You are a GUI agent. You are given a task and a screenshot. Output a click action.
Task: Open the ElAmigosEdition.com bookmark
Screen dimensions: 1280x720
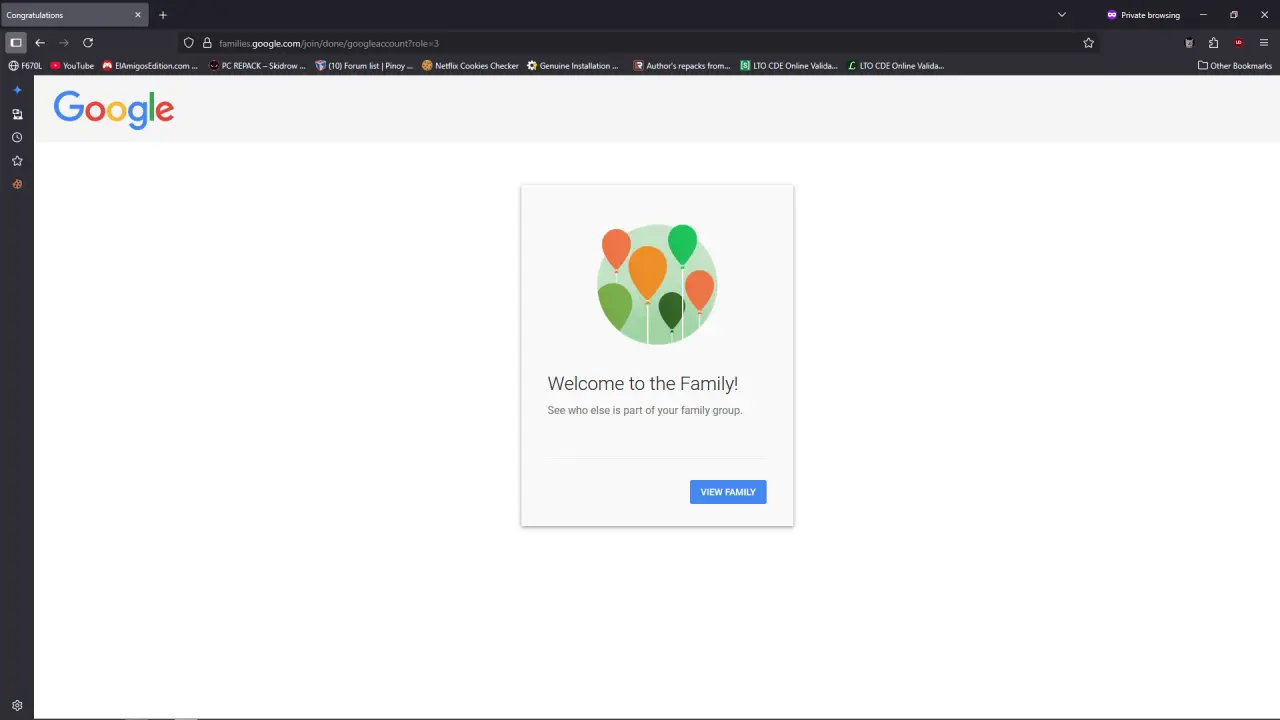[150, 66]
